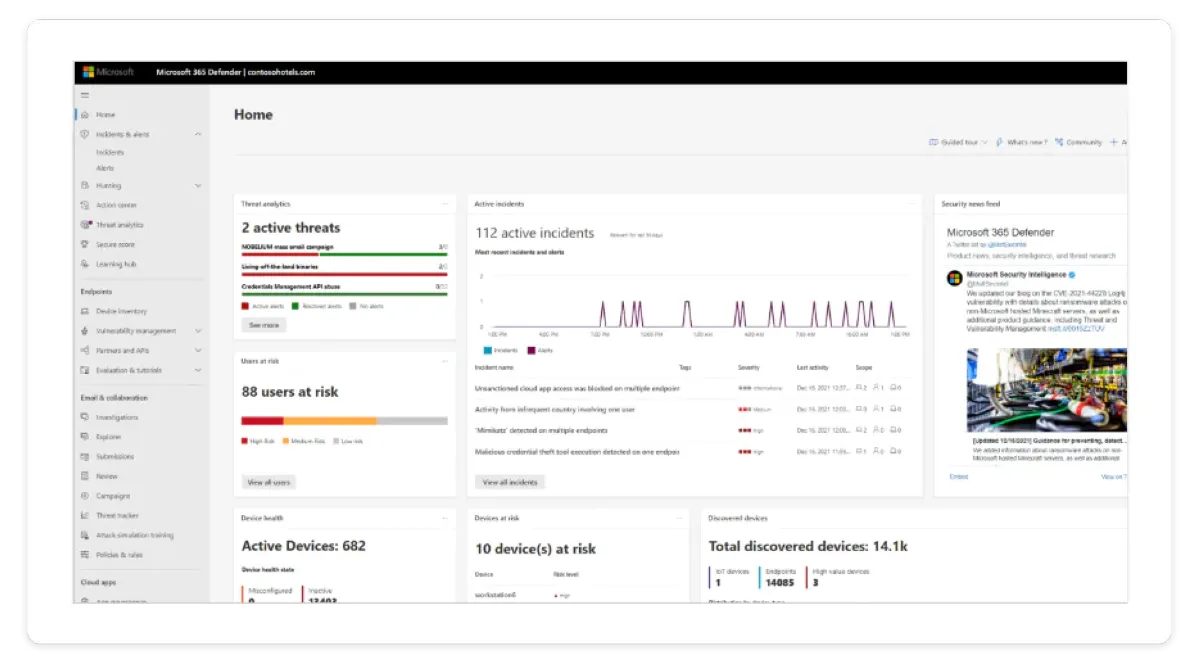Click the View all users button
1200x665 pixels.
pos(268,482)
